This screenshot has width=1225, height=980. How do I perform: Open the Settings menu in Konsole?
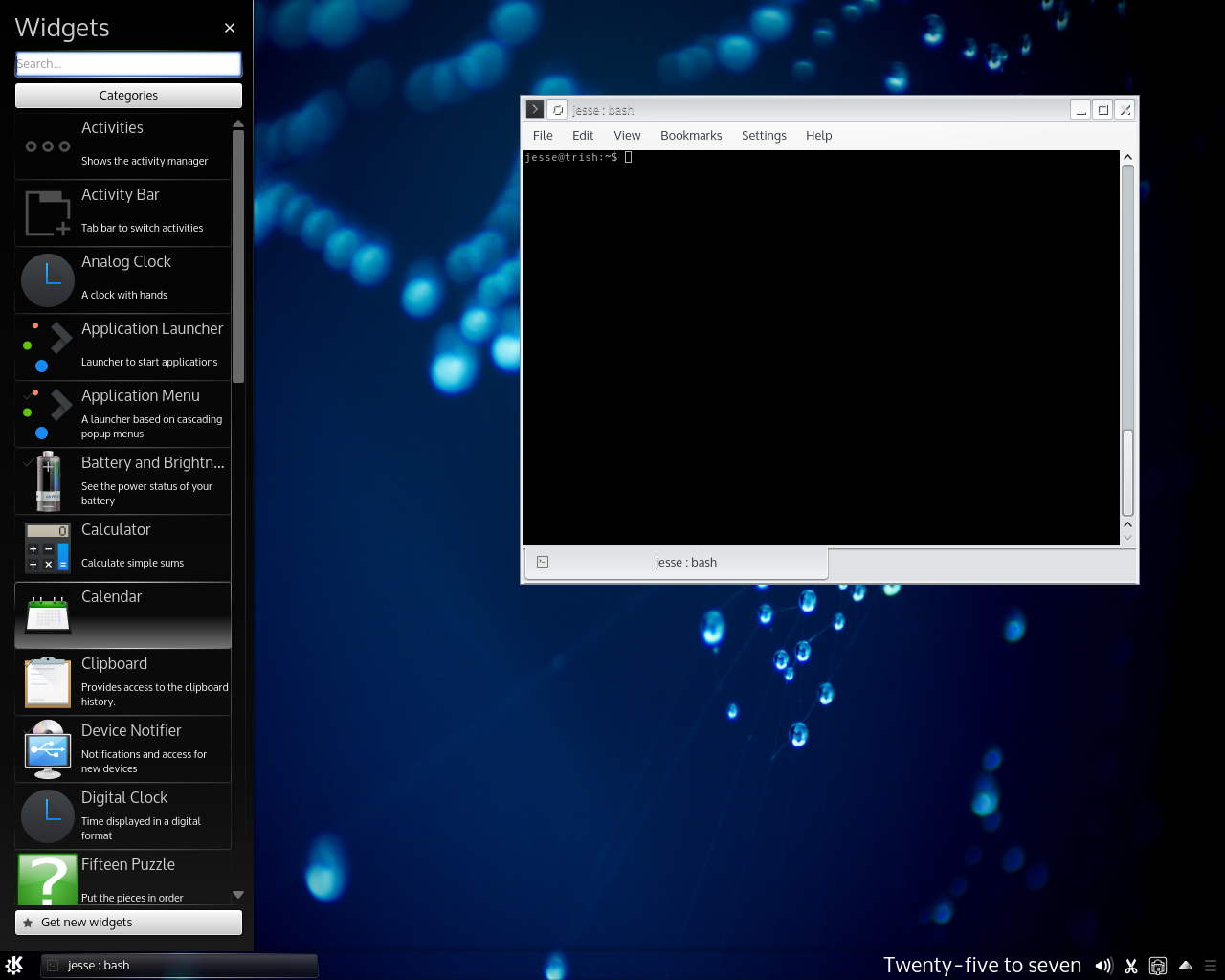coord(764,136)
